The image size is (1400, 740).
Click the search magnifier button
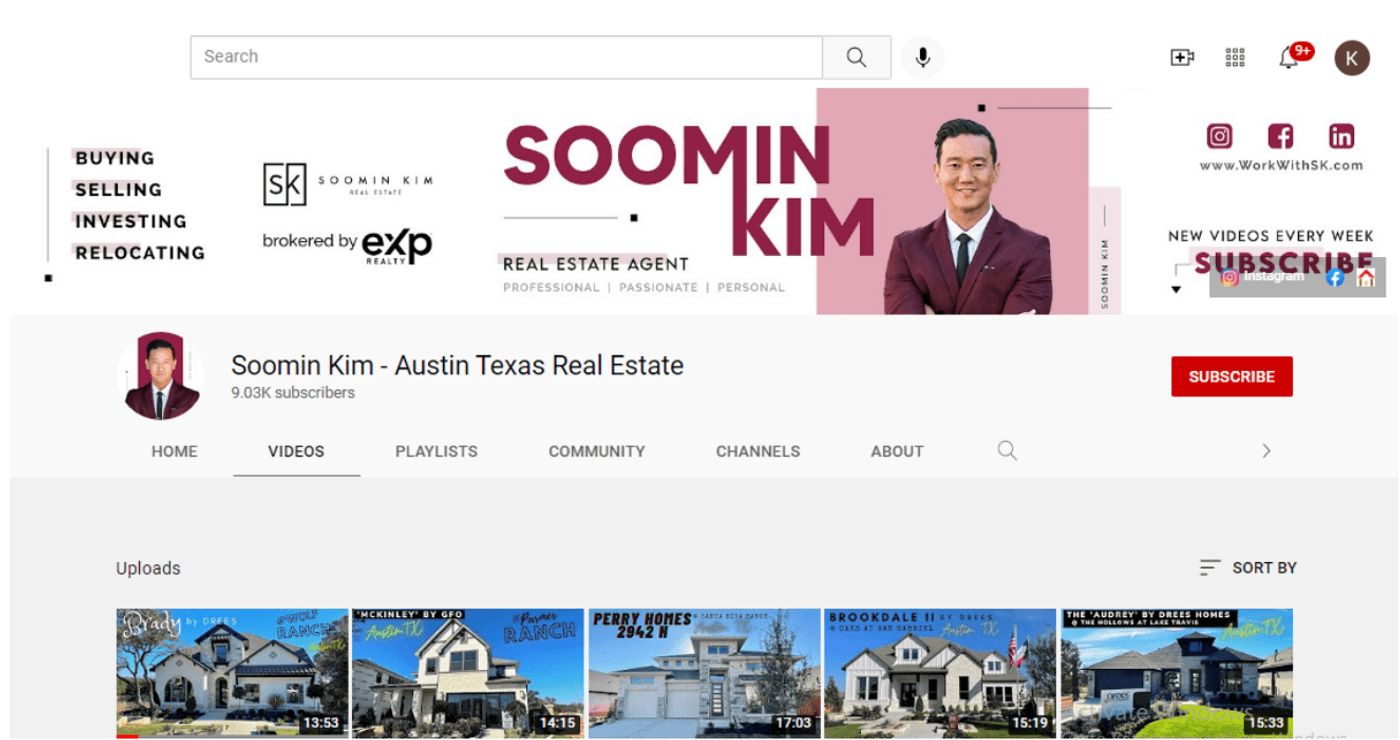[856, 57]
